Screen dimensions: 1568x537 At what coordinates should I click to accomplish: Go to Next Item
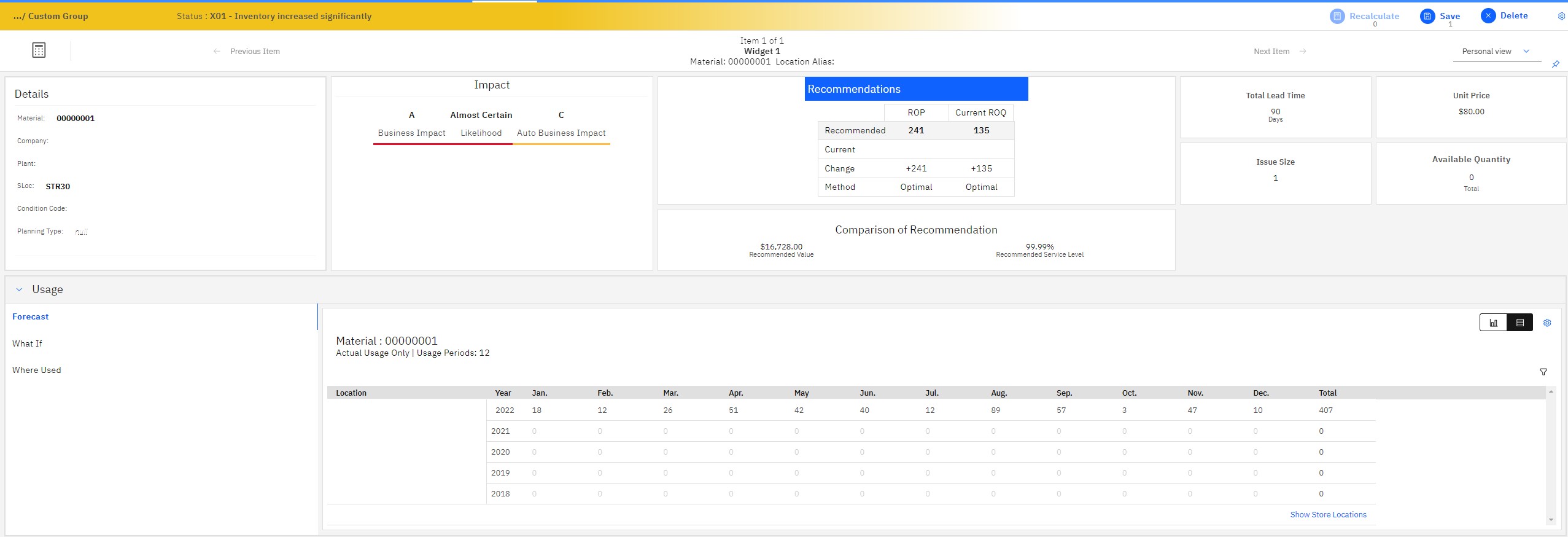(1279, 52)
